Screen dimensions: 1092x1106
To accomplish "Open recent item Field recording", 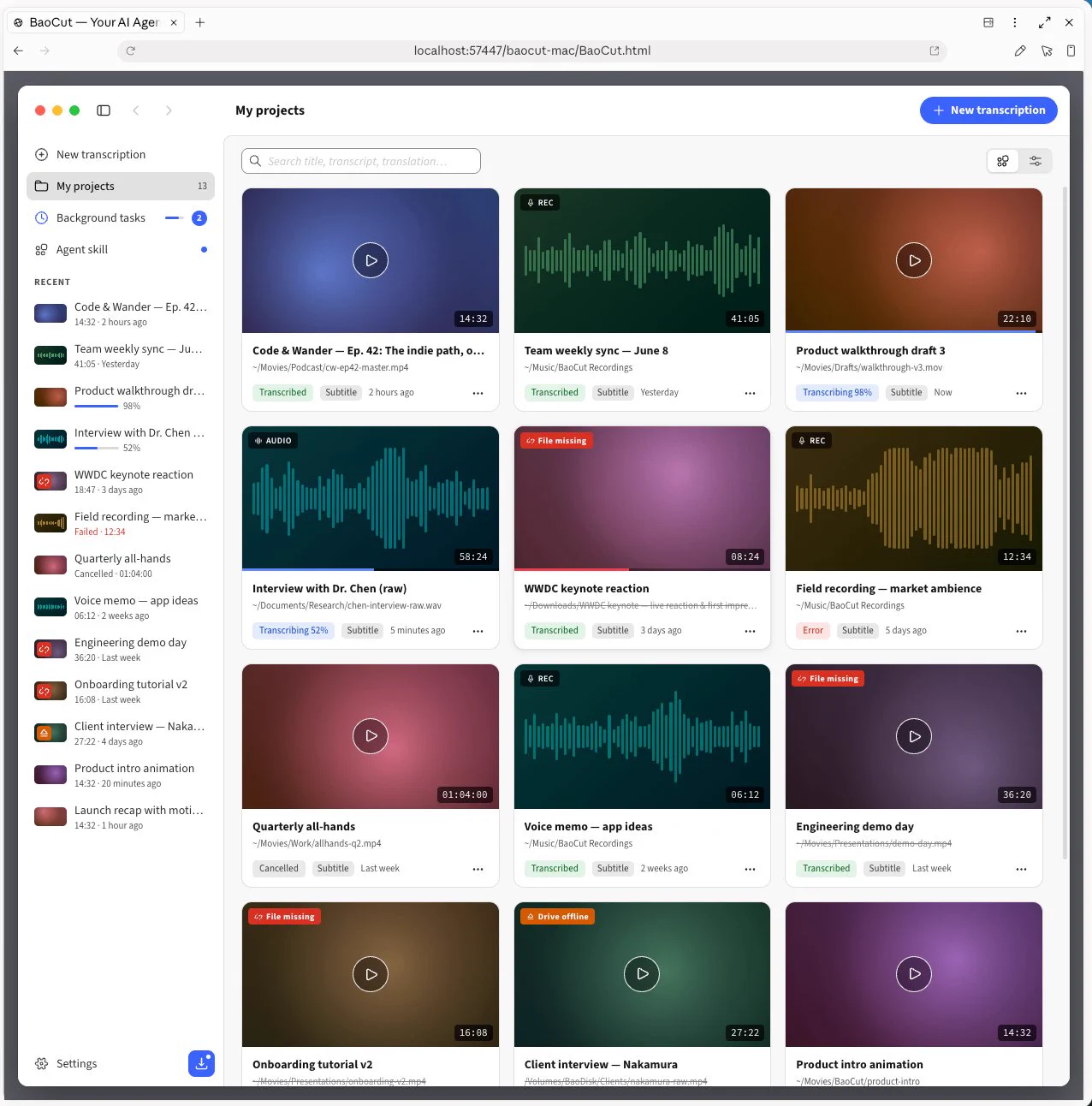I will (121, 524).
